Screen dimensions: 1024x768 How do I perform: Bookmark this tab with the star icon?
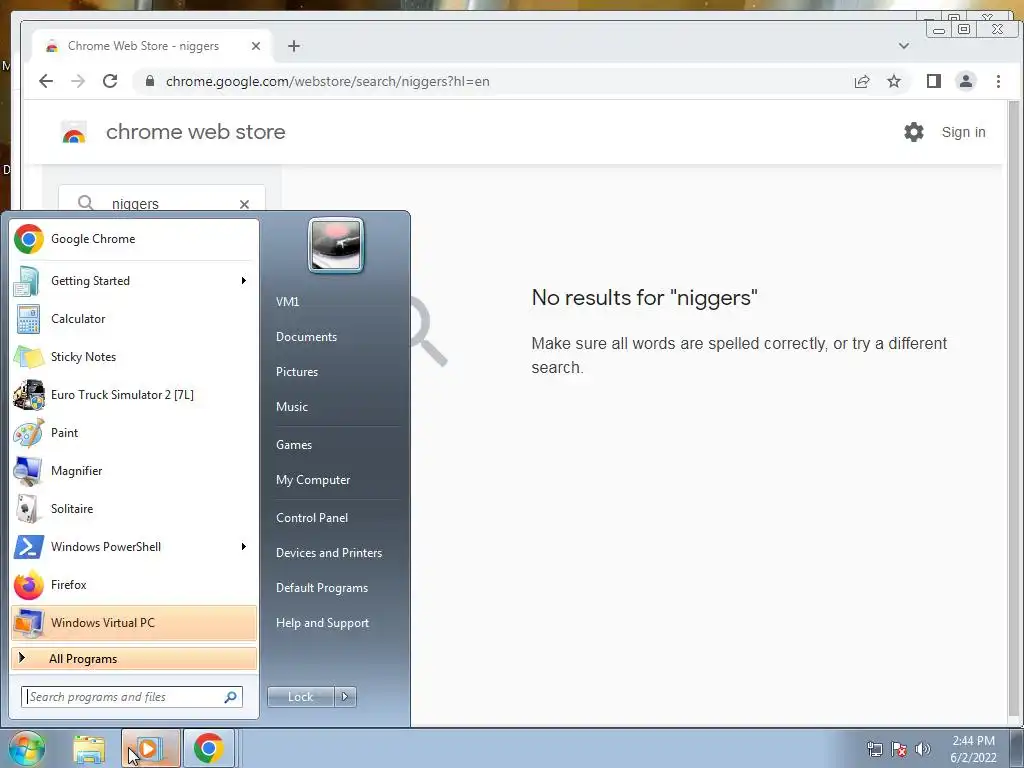coord(894,81)
